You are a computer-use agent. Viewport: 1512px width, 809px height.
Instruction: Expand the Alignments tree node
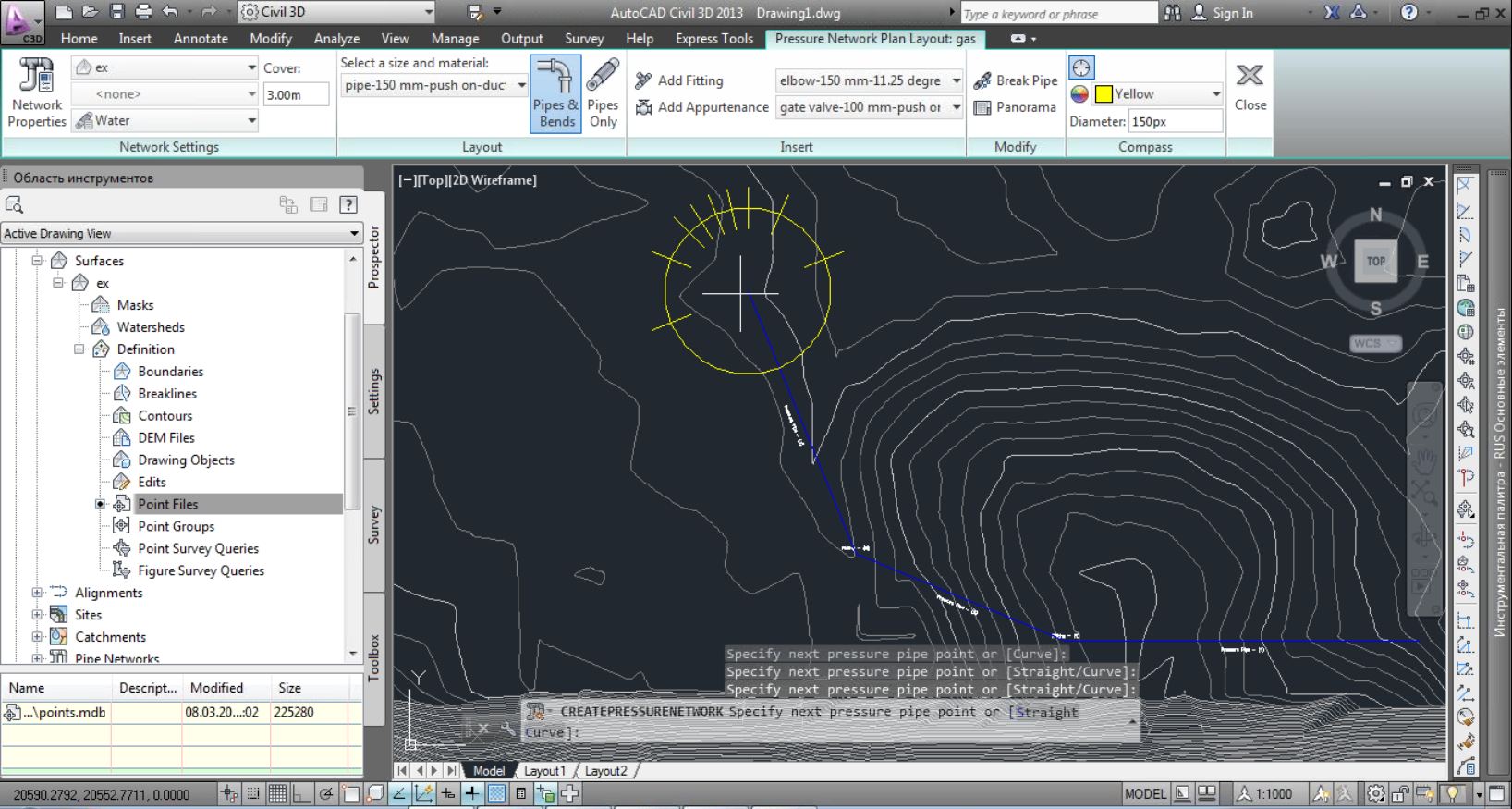37,593
